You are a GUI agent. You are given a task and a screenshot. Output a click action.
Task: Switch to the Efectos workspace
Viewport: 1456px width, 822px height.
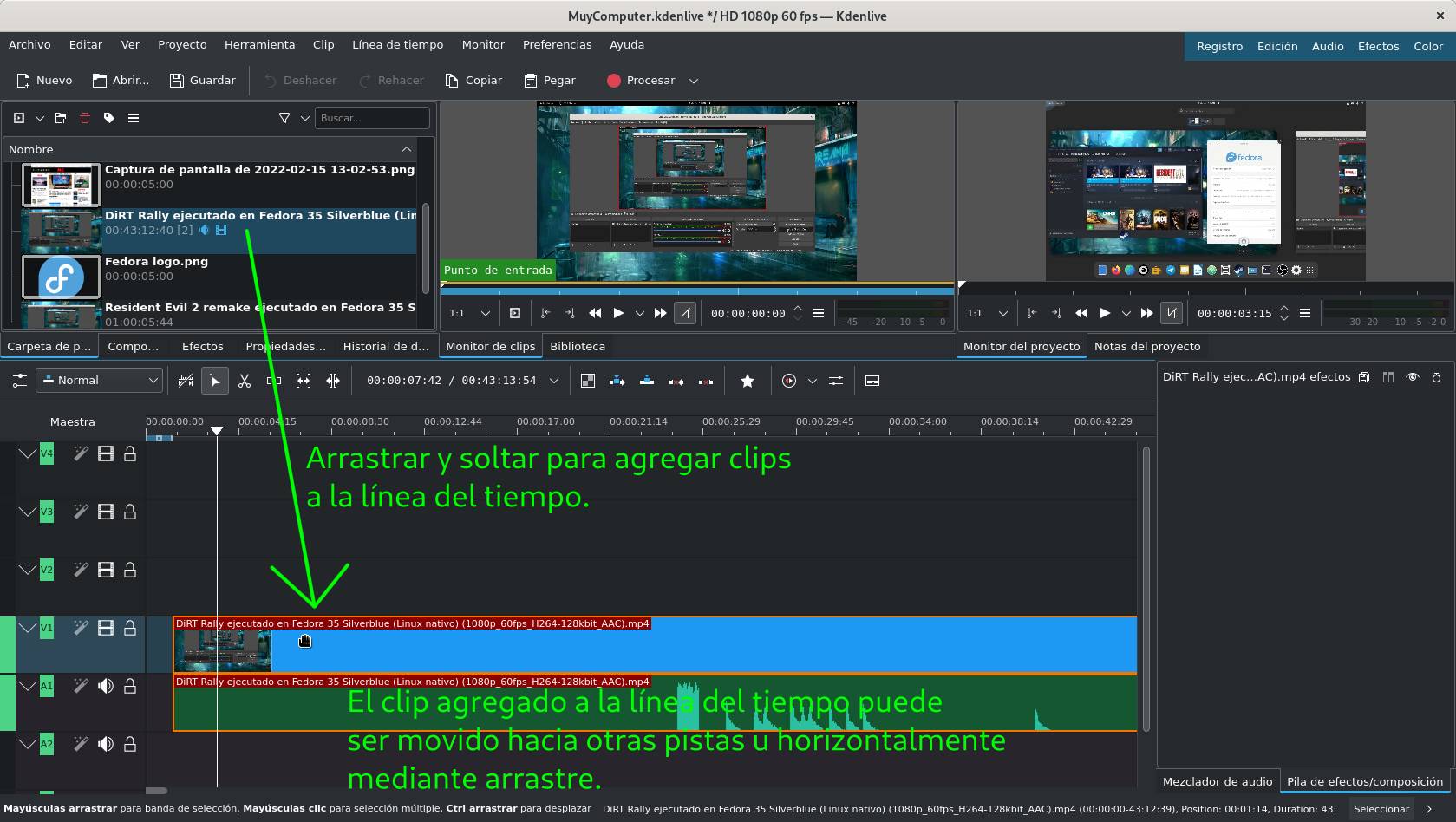tap(1378, 47)
